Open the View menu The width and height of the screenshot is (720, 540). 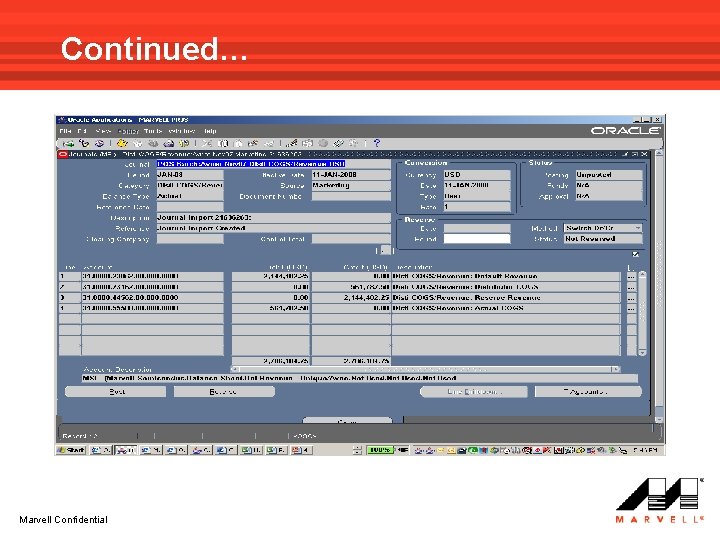(x=103, y=131)
